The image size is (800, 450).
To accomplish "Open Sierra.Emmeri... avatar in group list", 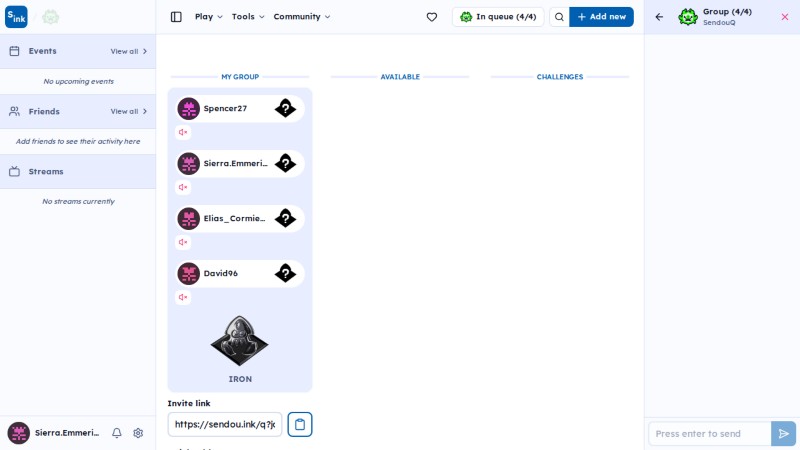I will 188,163.
